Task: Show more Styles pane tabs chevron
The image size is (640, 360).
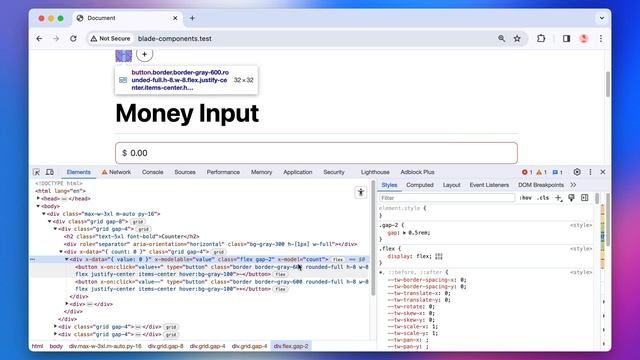Action: 573,185
